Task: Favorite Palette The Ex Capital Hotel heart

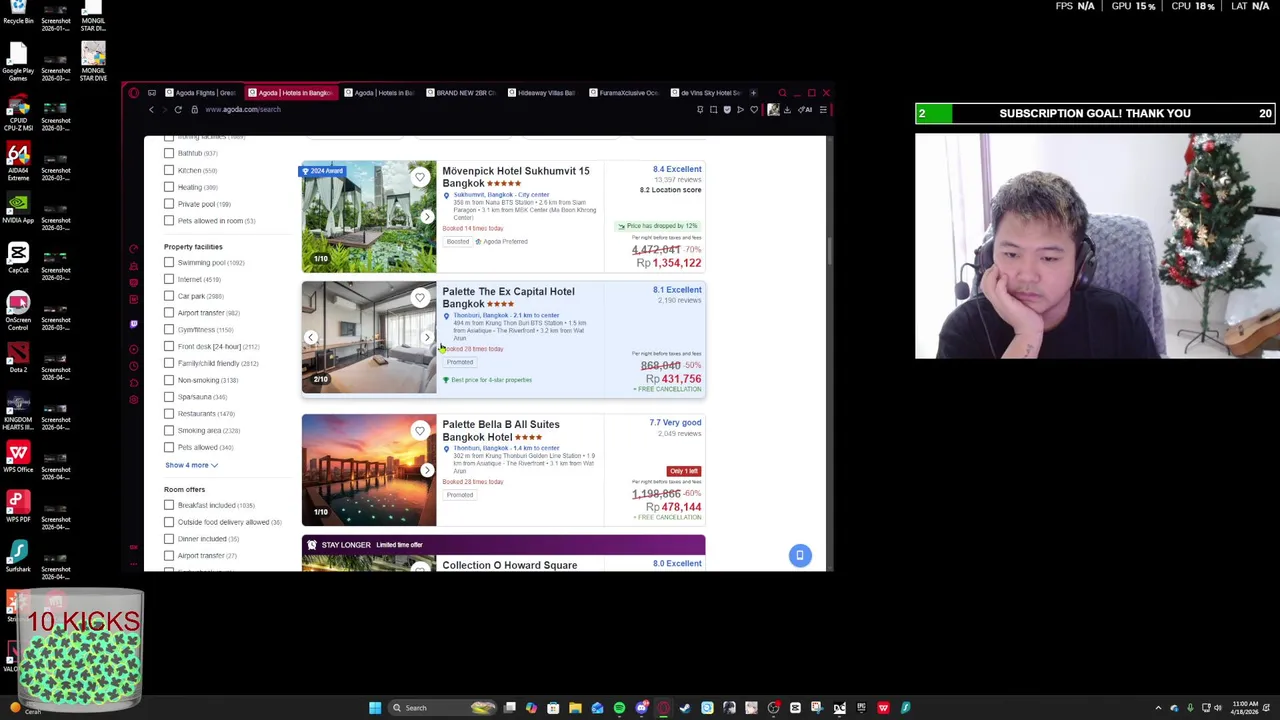Action: (x=420, y=298)
